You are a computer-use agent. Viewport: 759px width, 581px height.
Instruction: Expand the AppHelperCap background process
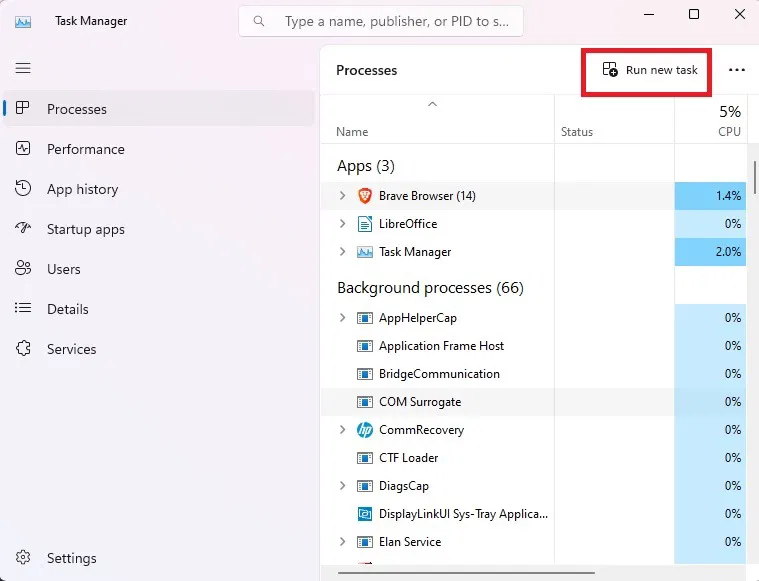point(342,318)
